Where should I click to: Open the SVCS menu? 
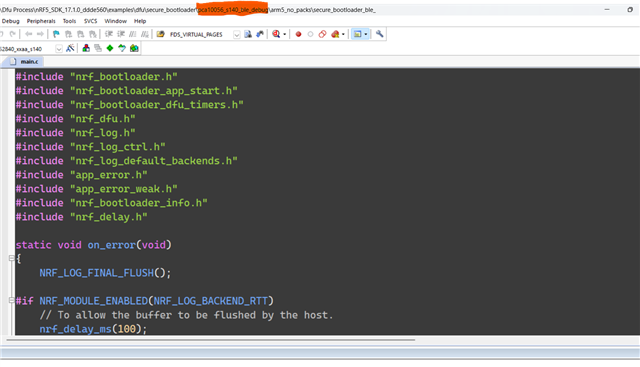coord(90,21)
